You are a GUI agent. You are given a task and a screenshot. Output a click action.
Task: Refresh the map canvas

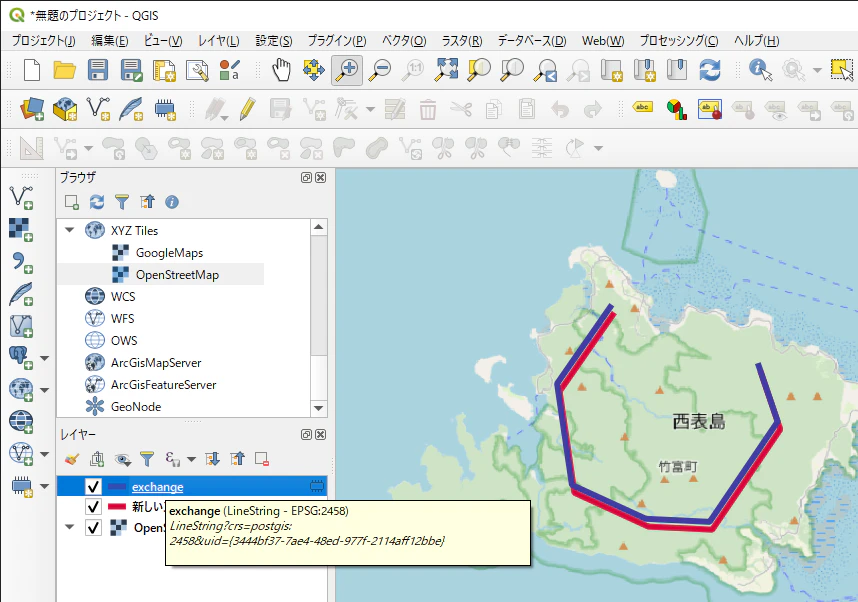tap(710, 71)
